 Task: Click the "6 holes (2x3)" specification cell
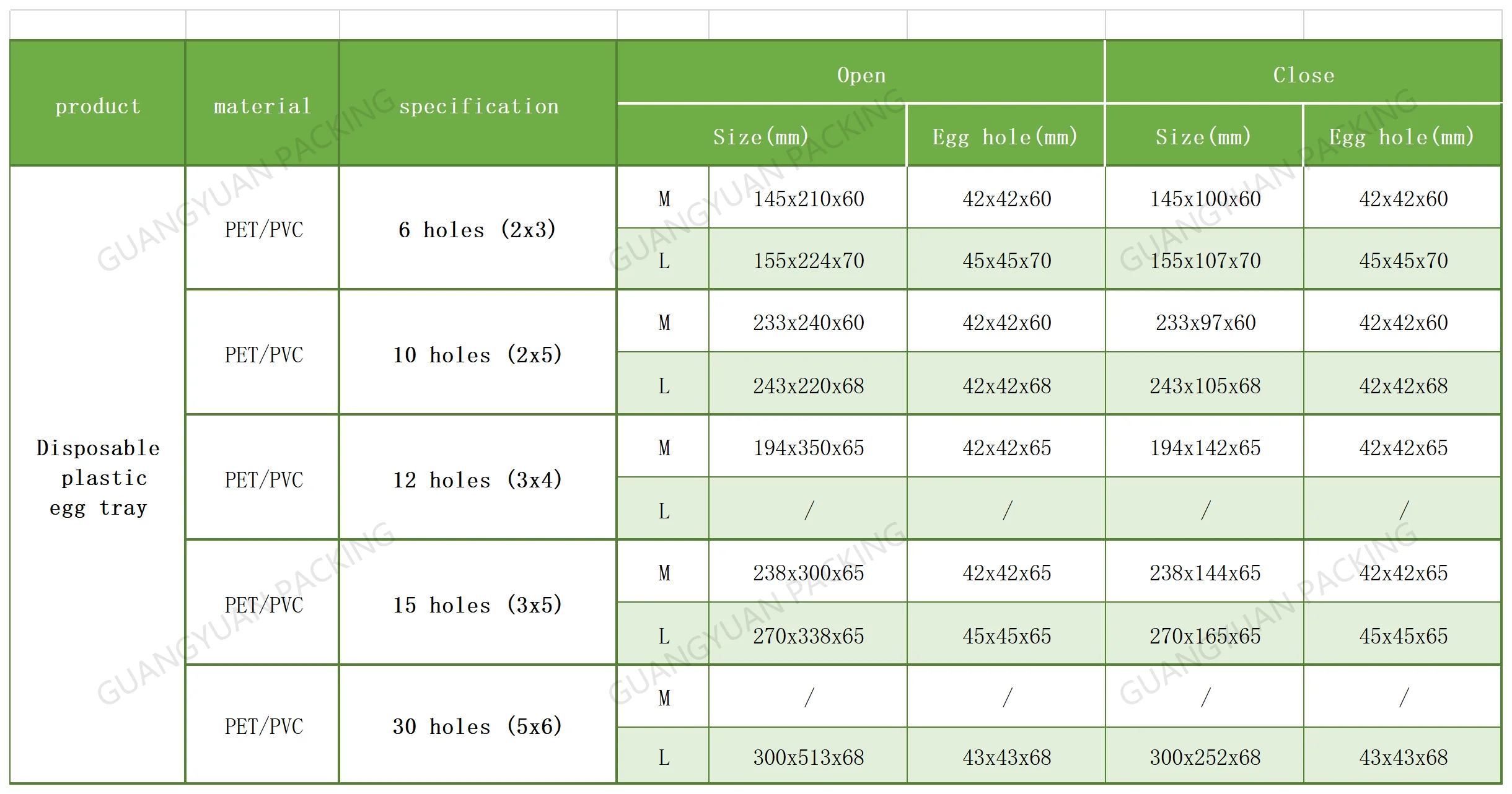click(x=477, y=230)
